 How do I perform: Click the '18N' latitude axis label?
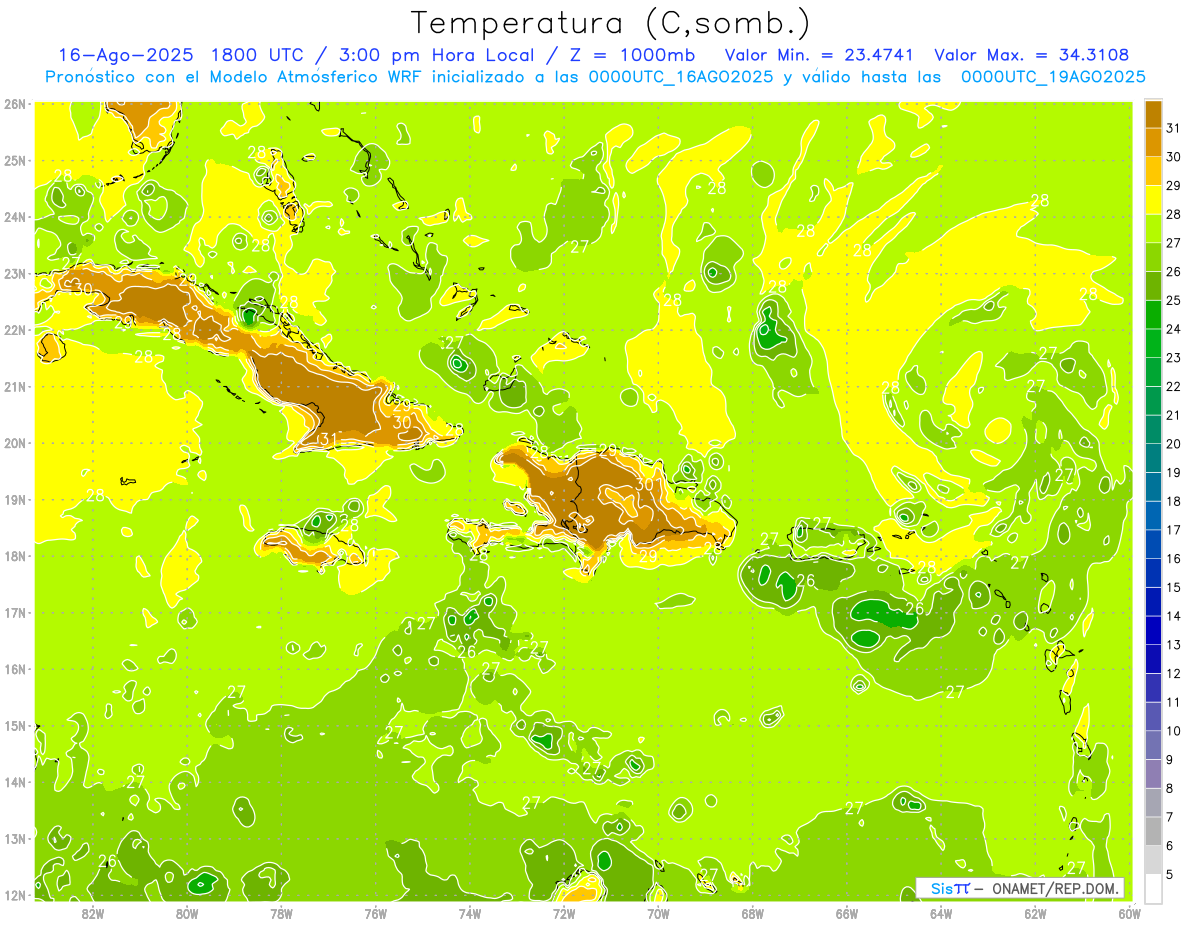click(16, 555)
